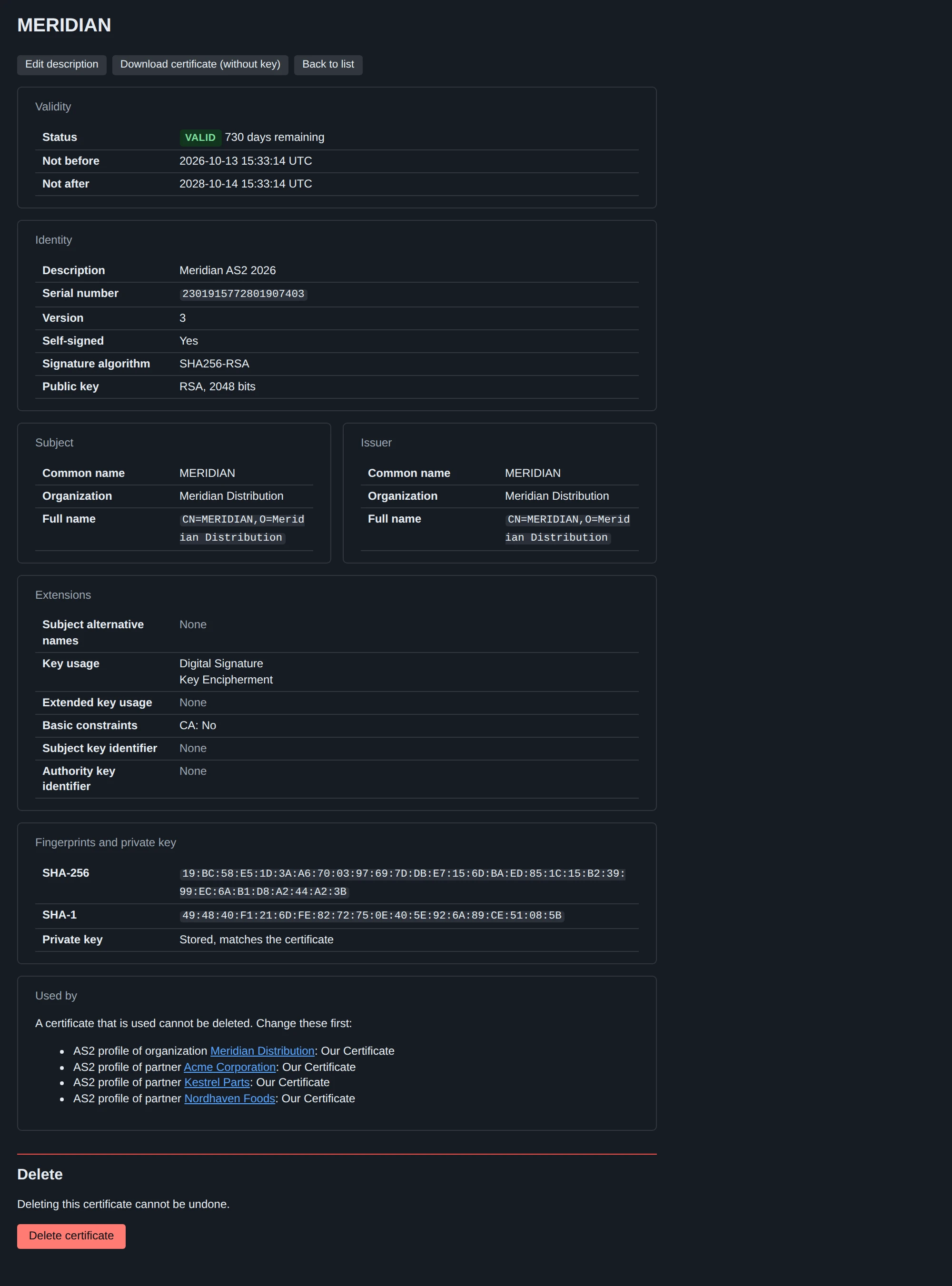Click the Subject common name MERIDIAN
Screen dimensions: 952x1286
point(207,473)
